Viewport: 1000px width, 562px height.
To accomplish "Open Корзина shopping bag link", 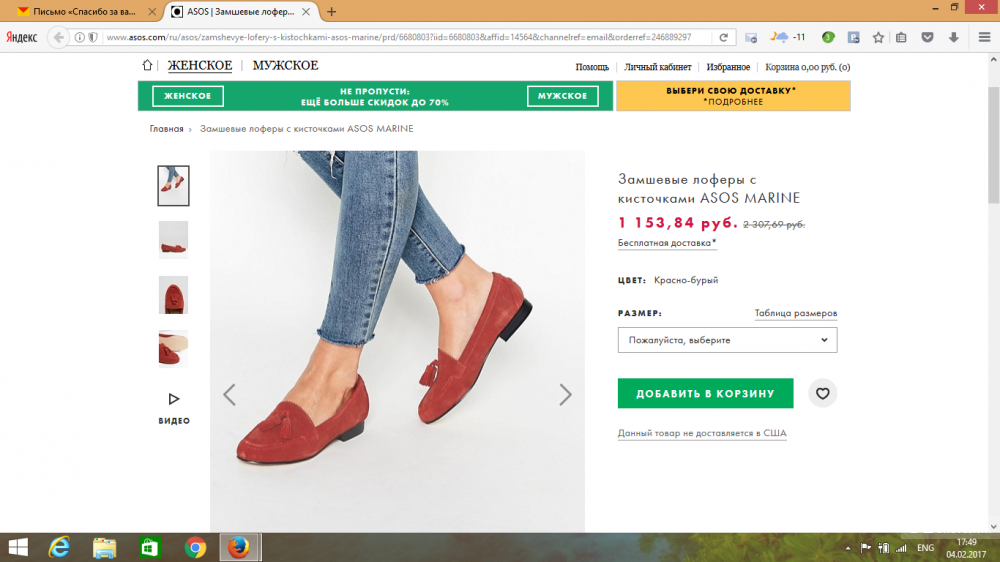I will coord(807,67).
